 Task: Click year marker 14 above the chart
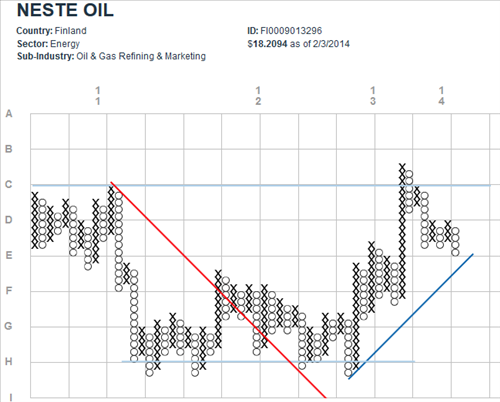coord(441,96)
